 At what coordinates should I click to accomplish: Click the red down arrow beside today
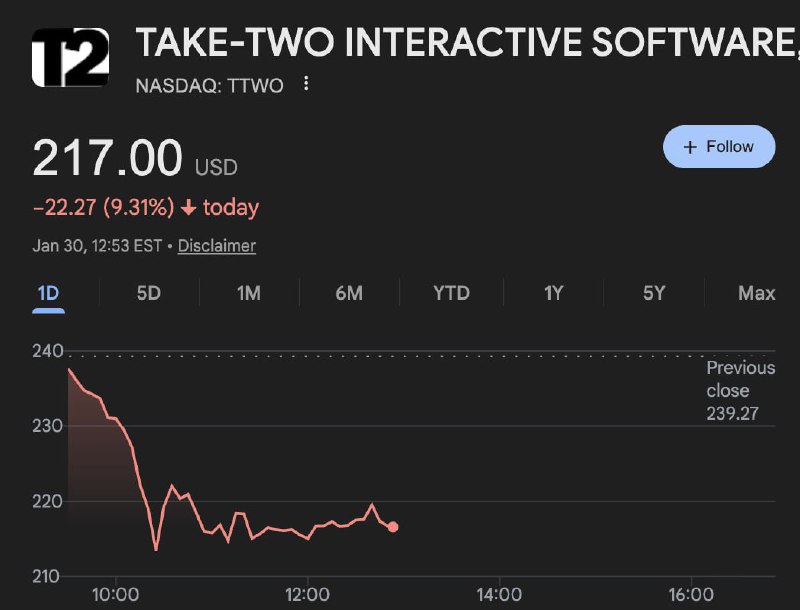point(188,208)
